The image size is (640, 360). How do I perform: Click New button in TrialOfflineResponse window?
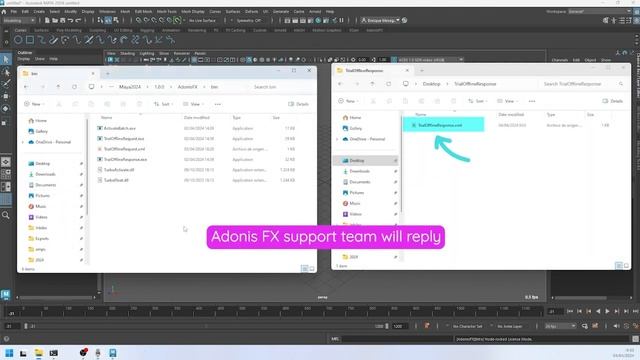[x=349, y=101]
